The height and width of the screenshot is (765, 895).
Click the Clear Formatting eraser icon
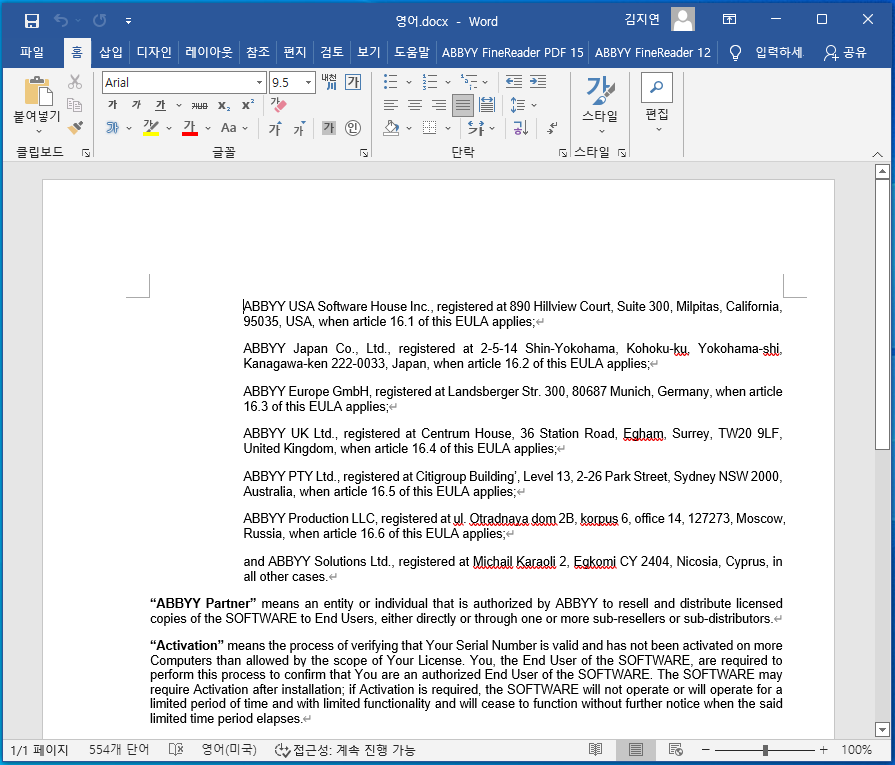pos(279,105)
